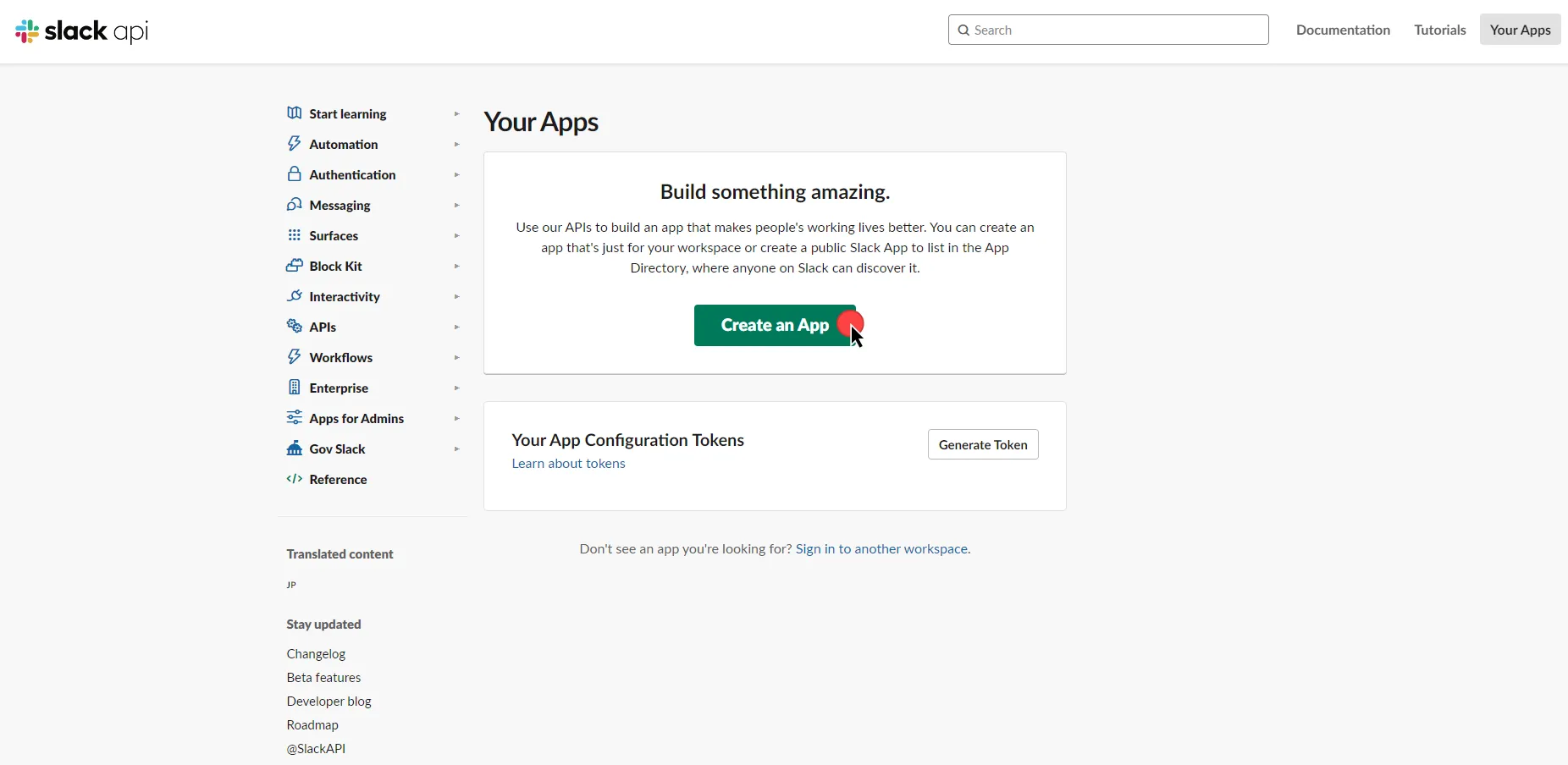
Task: Click the Interactivity icon
Action: coord(294,296)
